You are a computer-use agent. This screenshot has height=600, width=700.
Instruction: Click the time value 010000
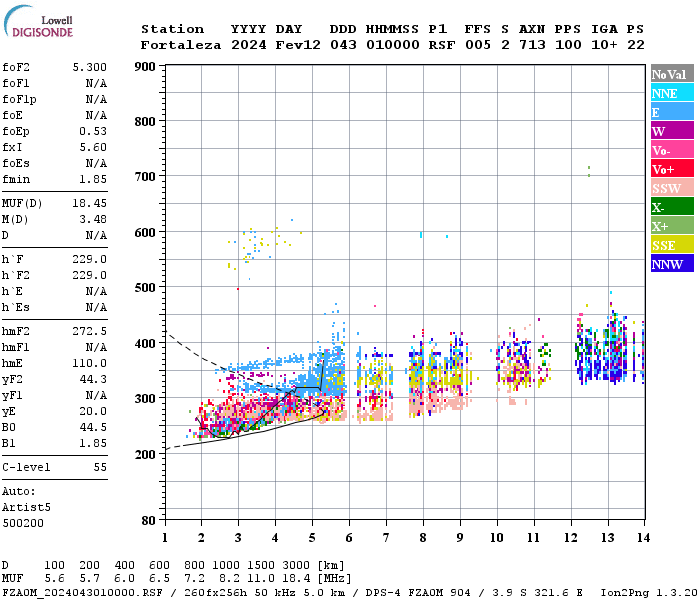pyautogui.click(x=393, y=45)
